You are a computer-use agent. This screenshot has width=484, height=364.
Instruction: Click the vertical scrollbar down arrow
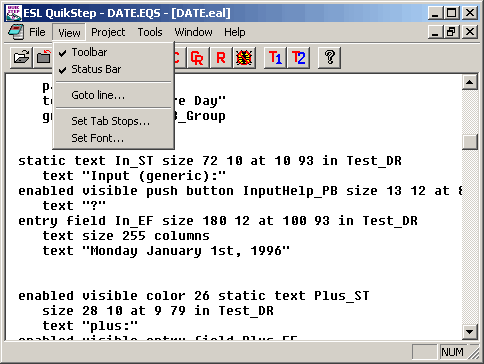(470, 331)
